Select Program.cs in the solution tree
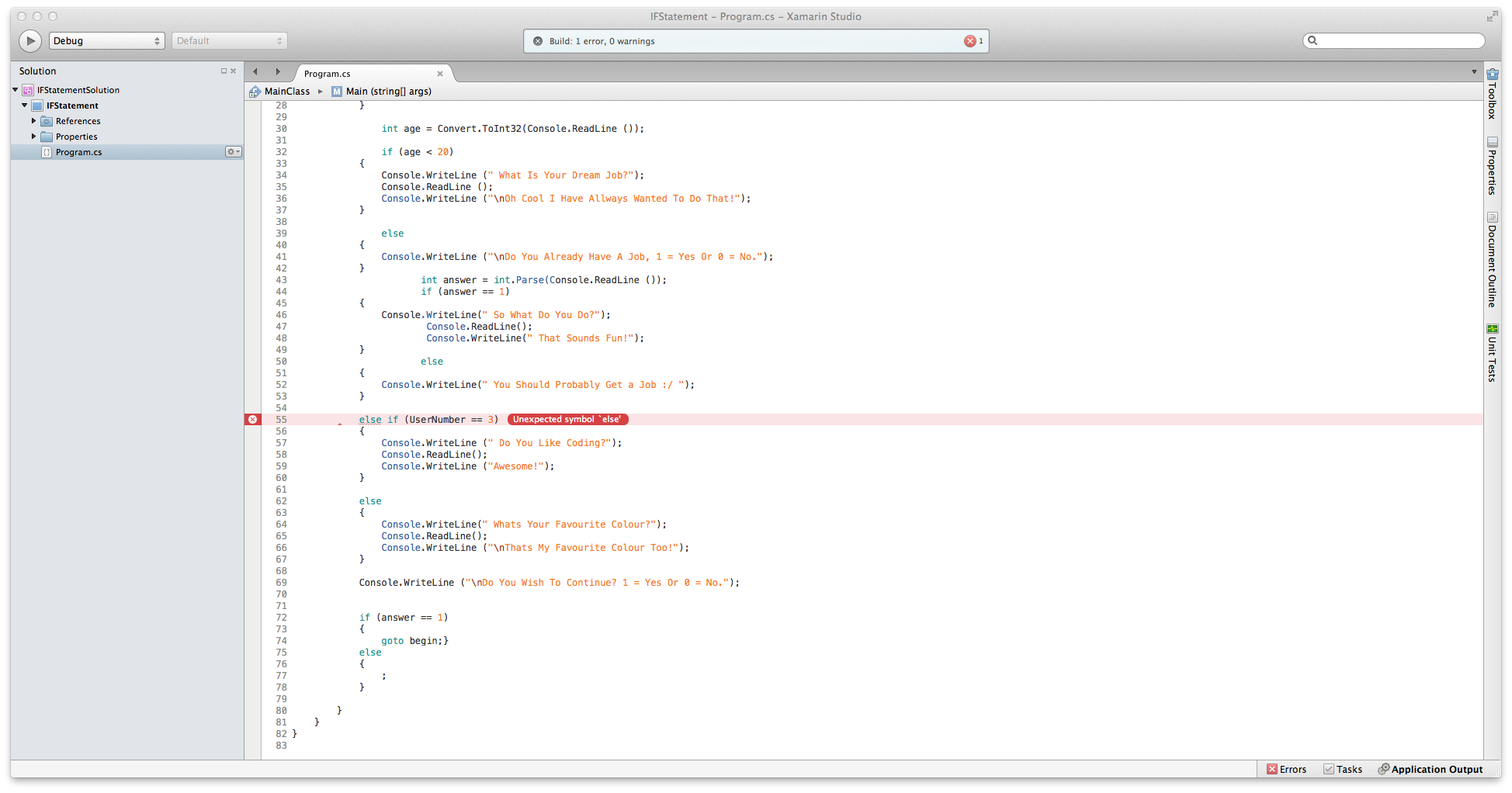Viewport: 1512px width, 793px height. click(x=127, y=152)
